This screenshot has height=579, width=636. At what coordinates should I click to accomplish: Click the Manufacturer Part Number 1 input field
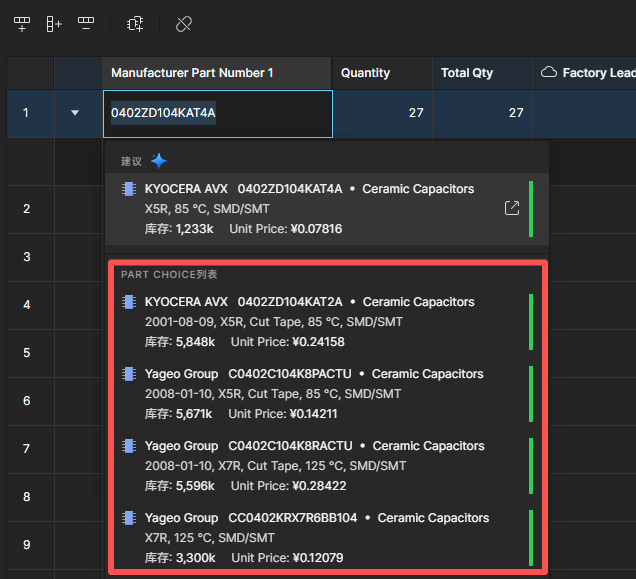pyautogui.click(x=218, y=114)
